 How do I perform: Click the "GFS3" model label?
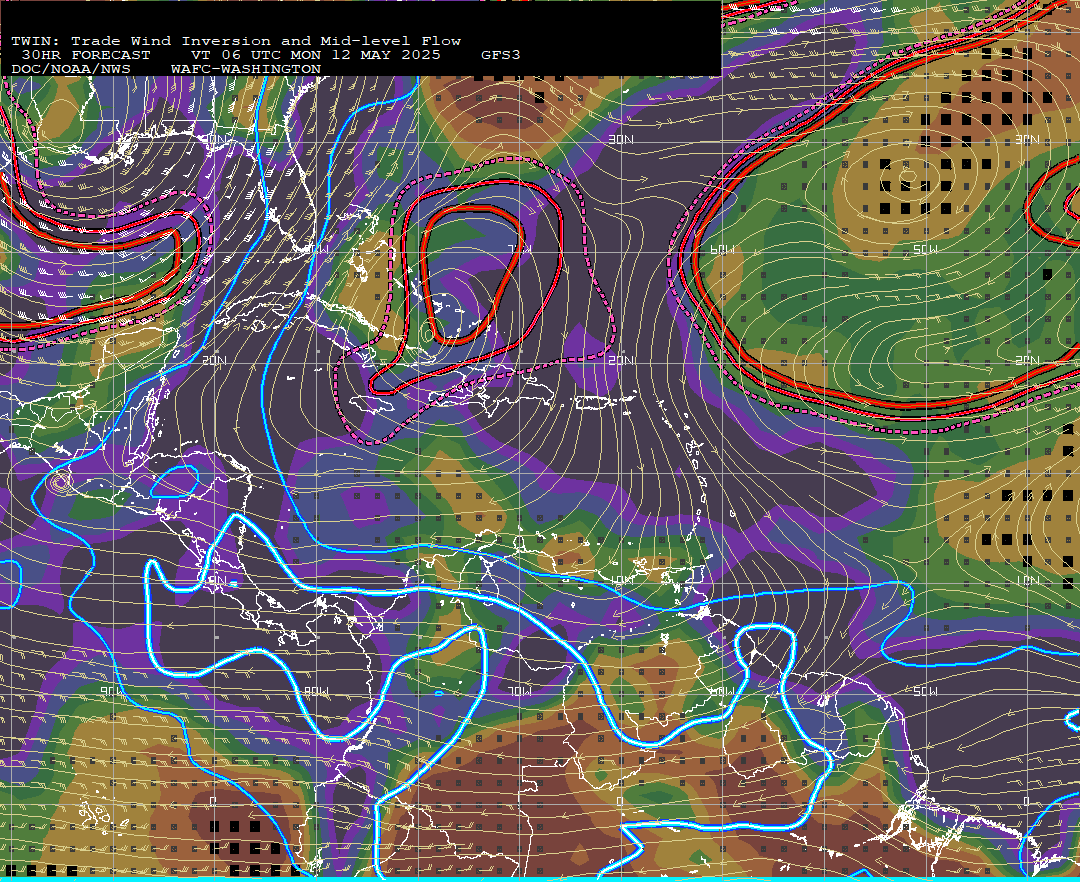pos(501,55)
